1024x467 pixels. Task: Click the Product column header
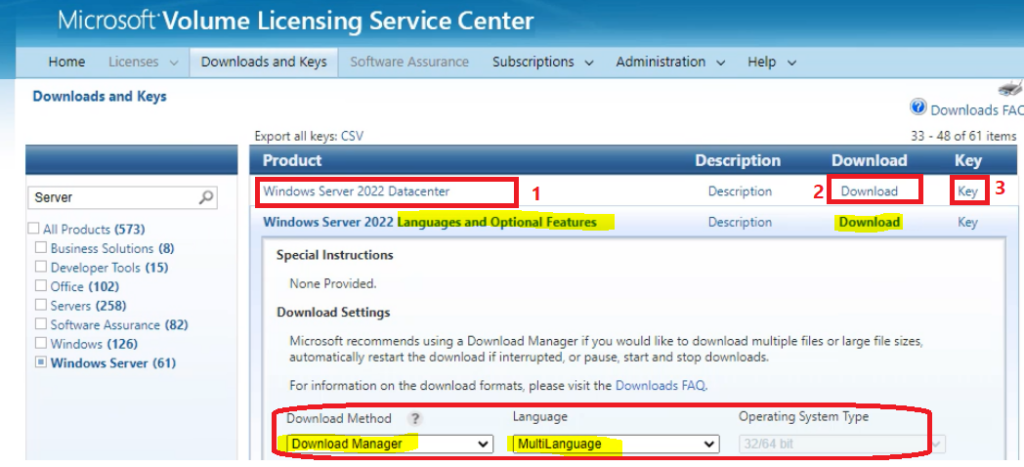click(292, 160)
